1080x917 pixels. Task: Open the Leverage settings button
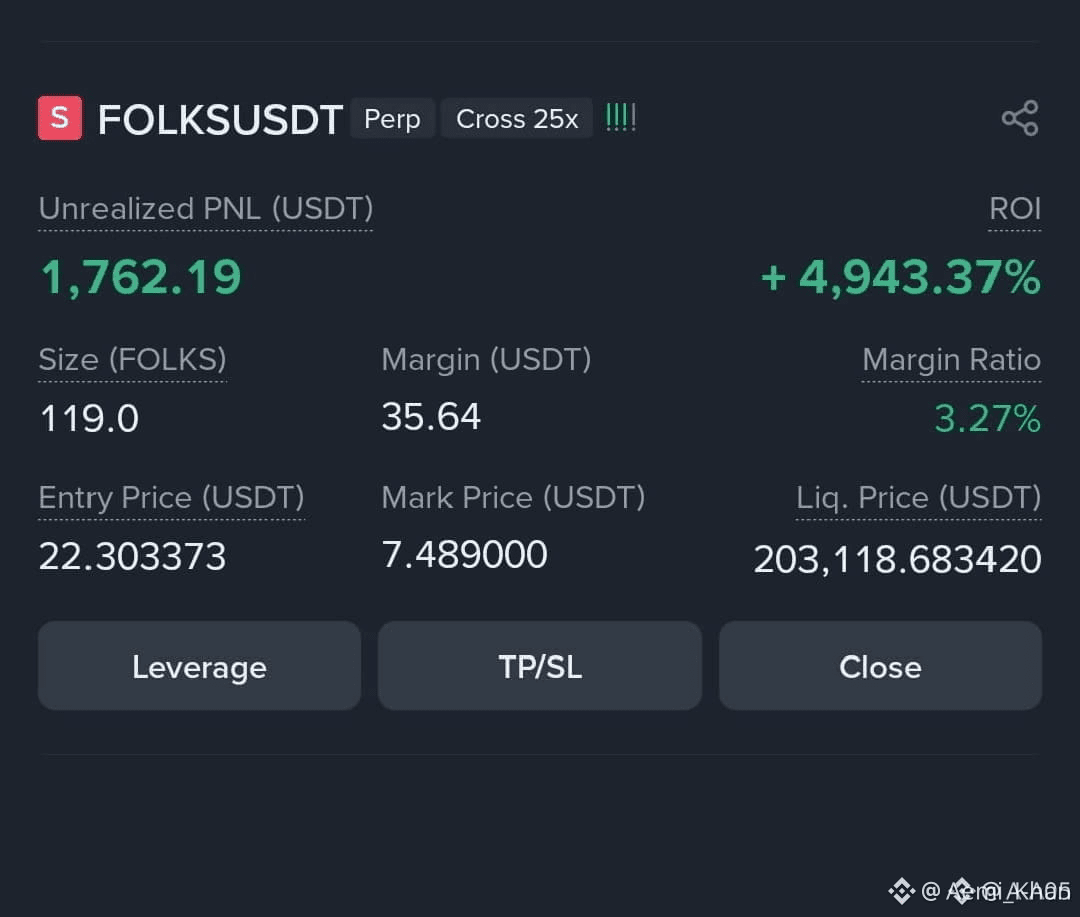[199, 666]
